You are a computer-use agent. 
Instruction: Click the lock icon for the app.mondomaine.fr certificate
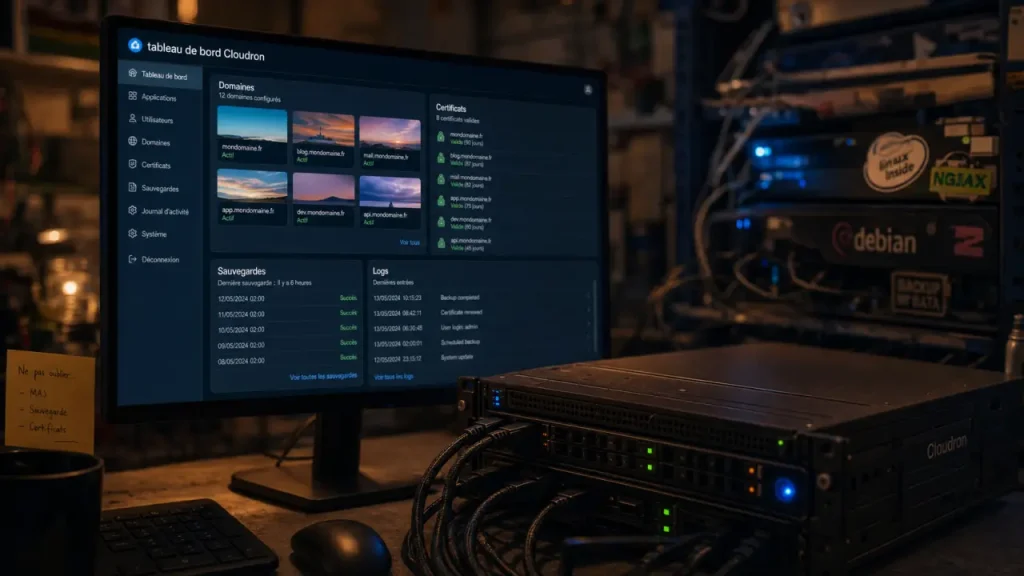coord(441,200)
